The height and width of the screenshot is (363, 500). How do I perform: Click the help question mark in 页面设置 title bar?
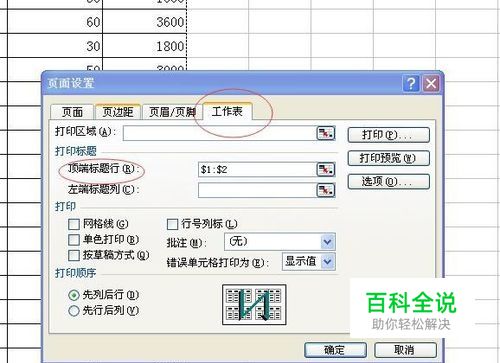411,83
